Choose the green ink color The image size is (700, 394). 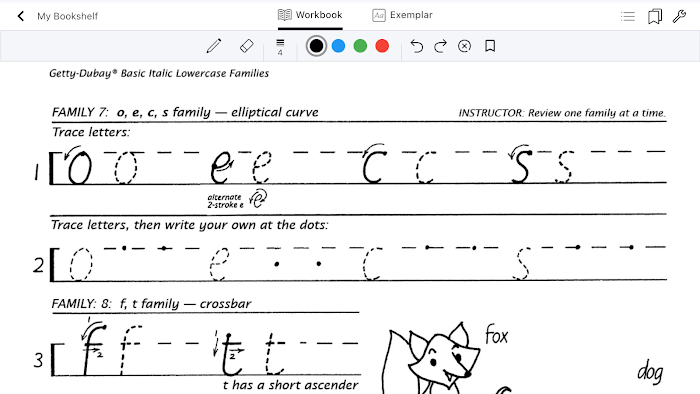tap(360, 46)
